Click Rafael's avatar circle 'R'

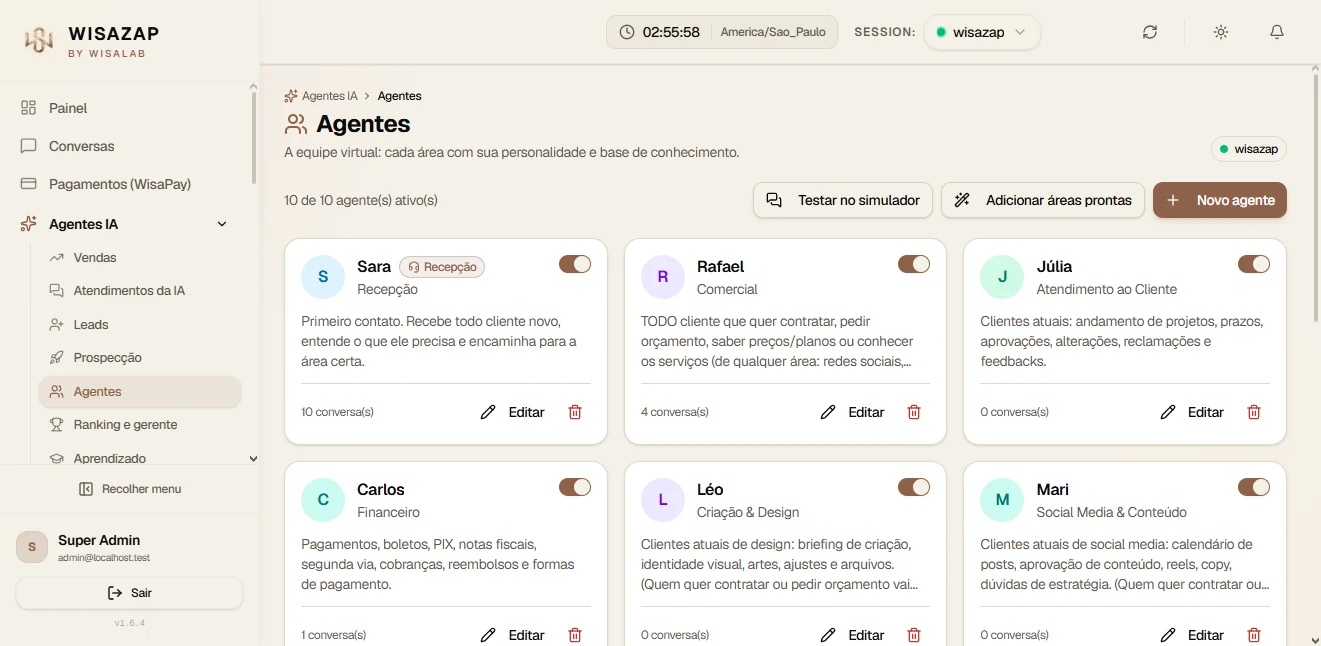(x=662, y=277)
